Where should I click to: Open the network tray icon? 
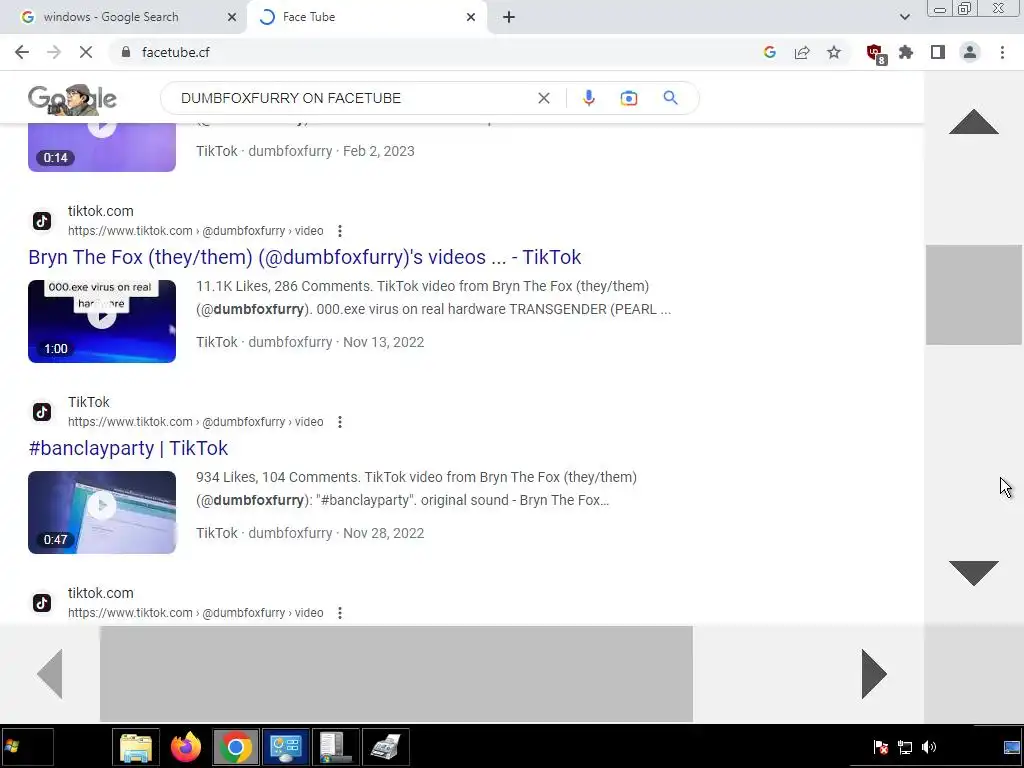[904, 747]
